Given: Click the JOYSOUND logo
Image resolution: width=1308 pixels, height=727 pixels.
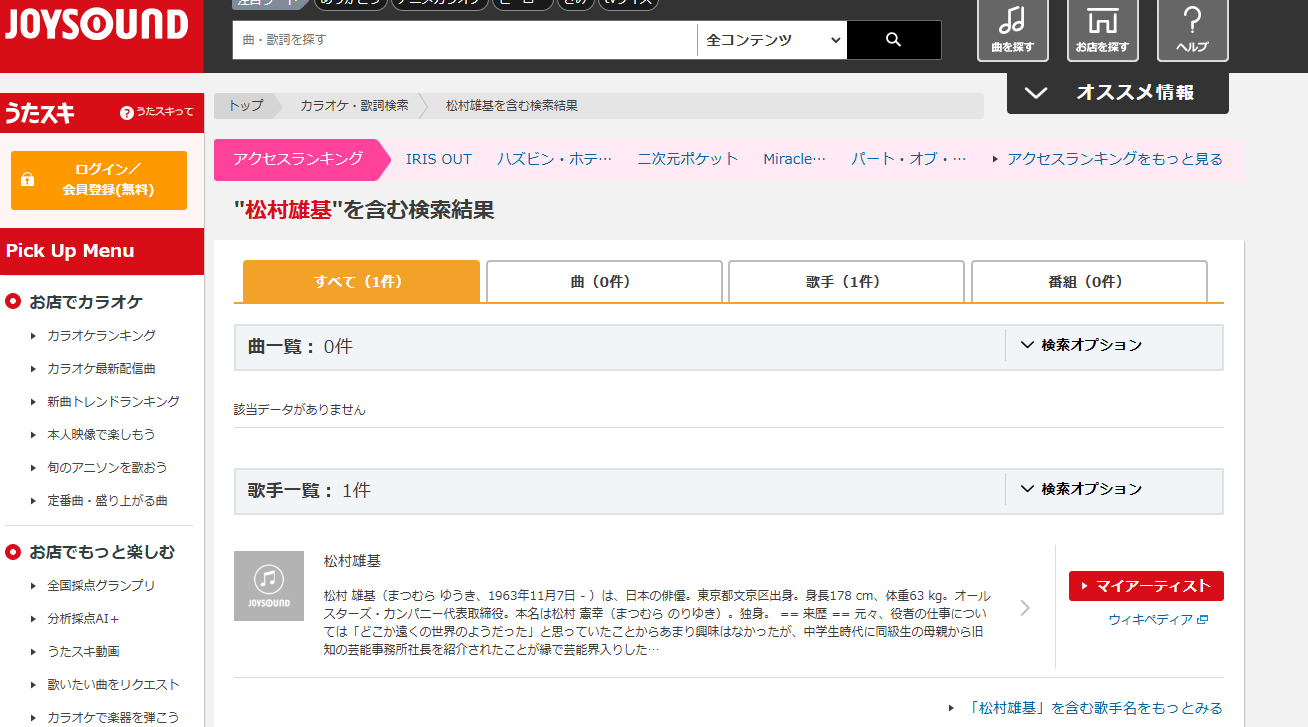Looking at the screenshot, I should pos(96,24).
